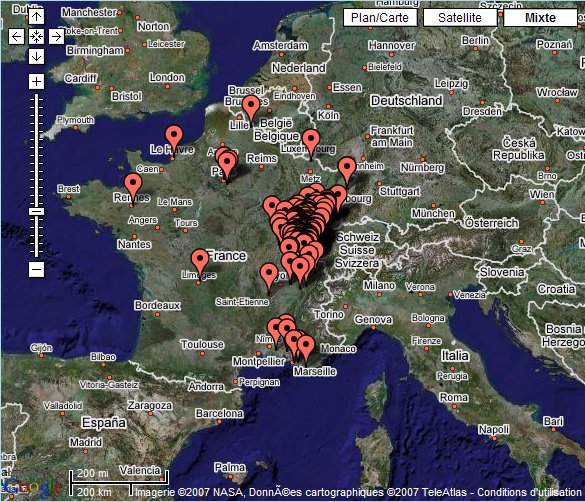Click the Nantes city label

(134, 244)
